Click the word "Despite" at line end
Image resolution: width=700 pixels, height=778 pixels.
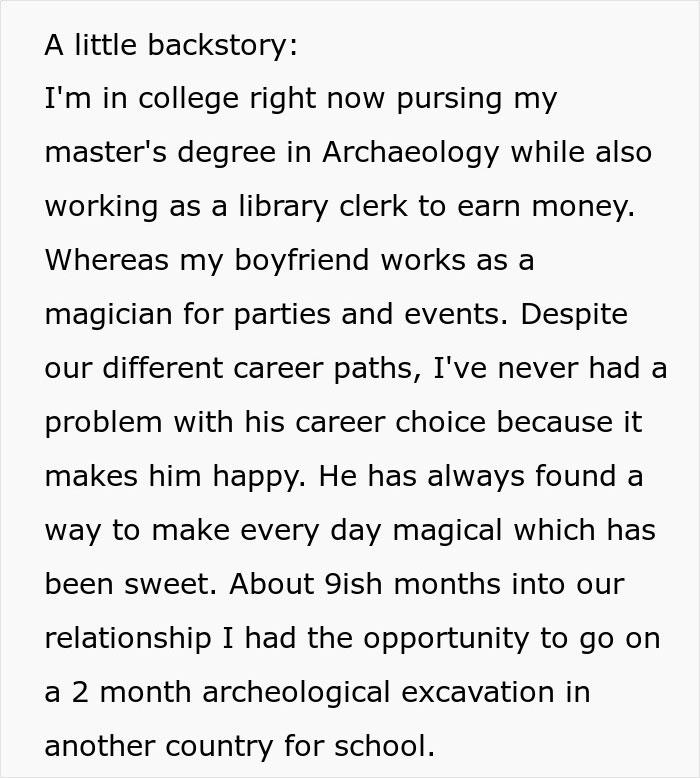(x=574, y=315)
